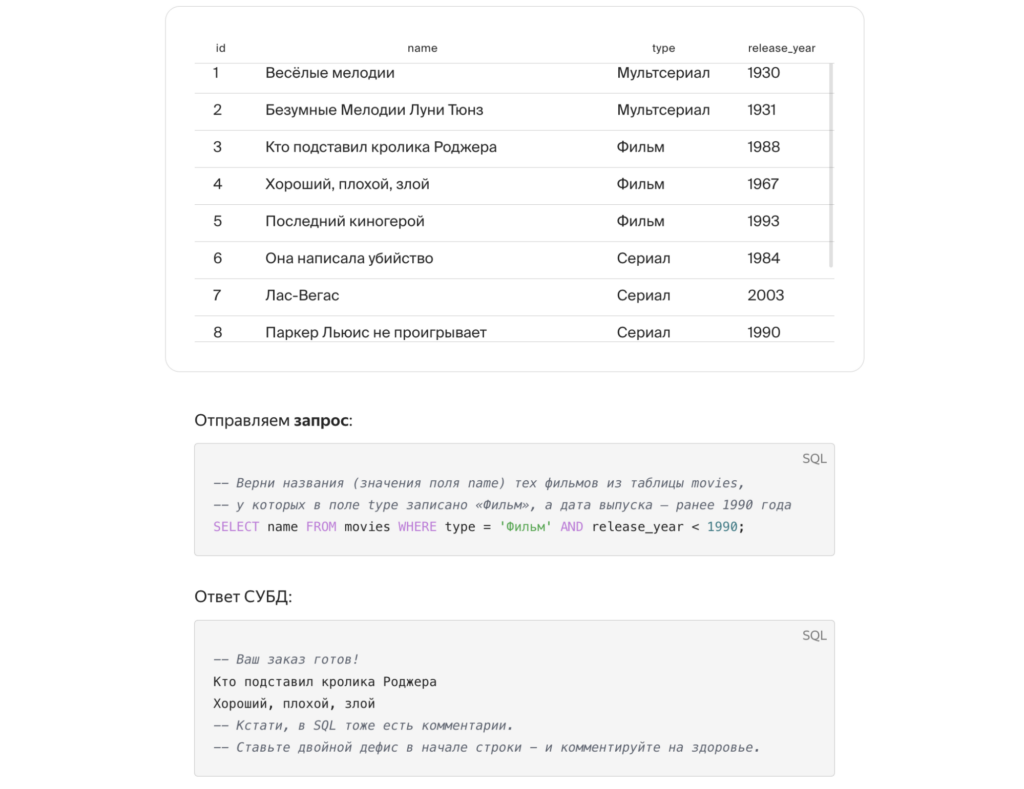Click the SQL label on the query block
Viewport: 1024px width, 789px height.
click(x=814, y=459)
